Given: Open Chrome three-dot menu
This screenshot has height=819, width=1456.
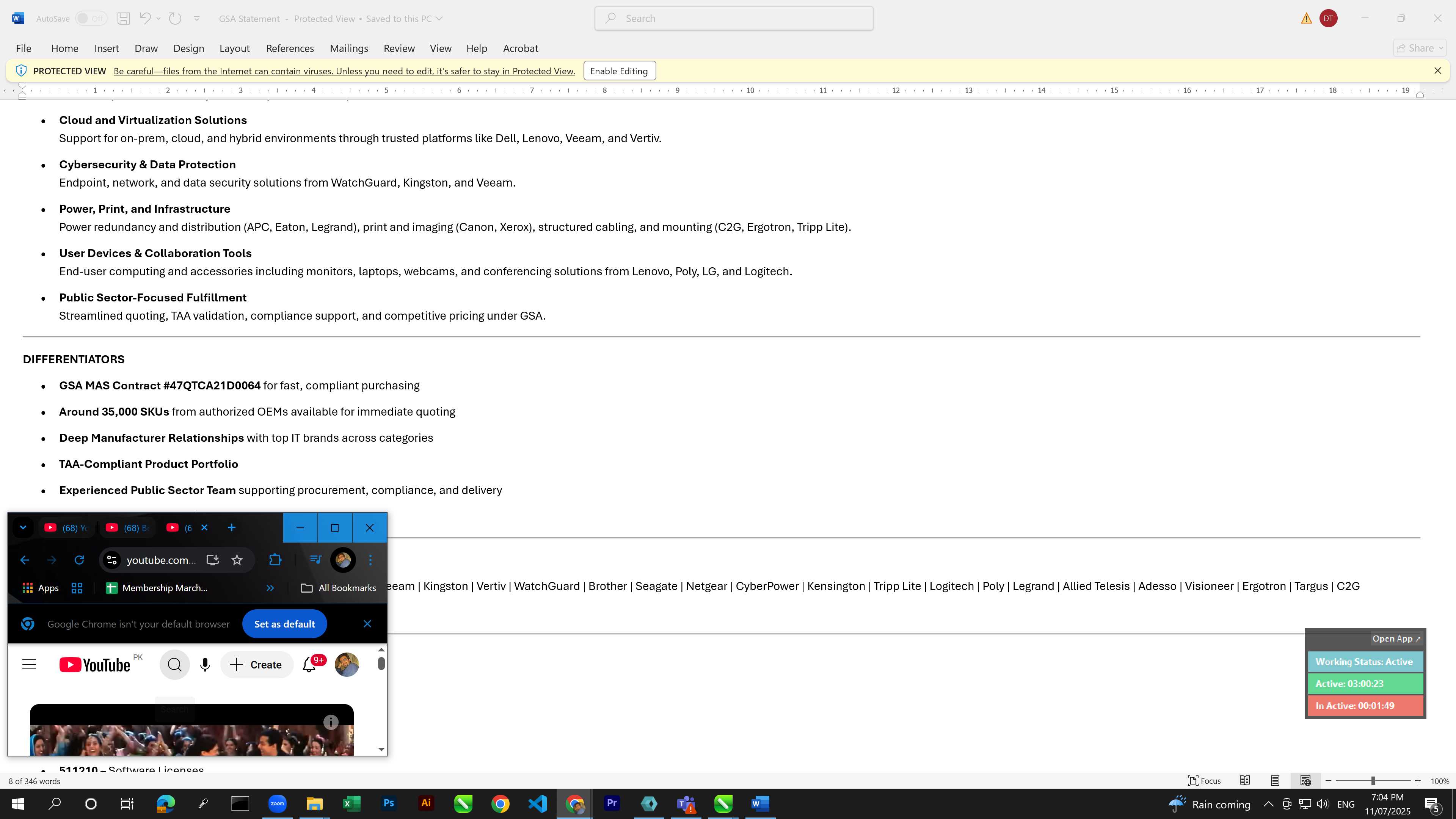Looking at the screenshot, I should 370,560.
